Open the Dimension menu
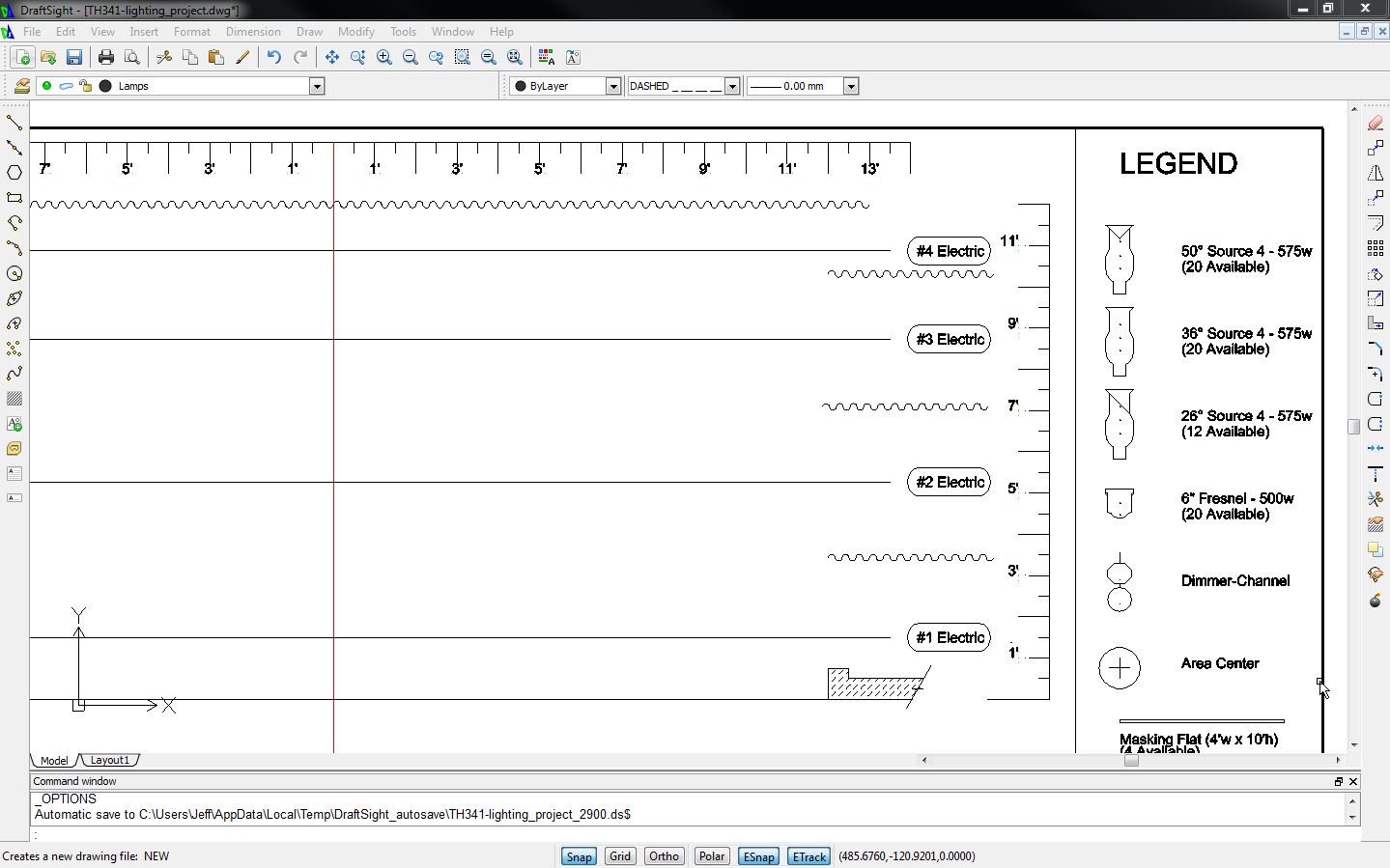The width and height of the screenshot is (1390, 868). pyautogui.click(x=253, y=32)
